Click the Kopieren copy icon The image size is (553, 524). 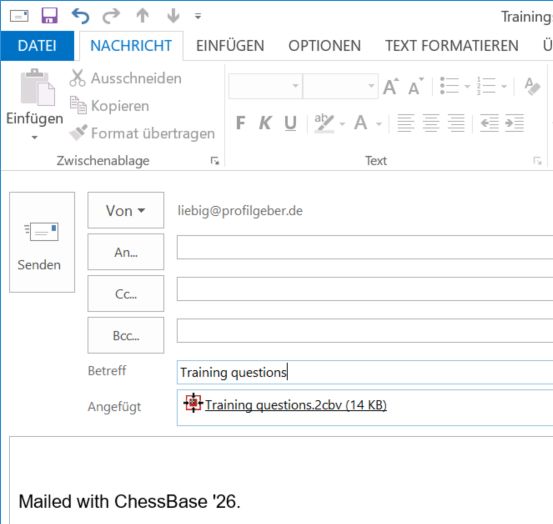[78, 105]
